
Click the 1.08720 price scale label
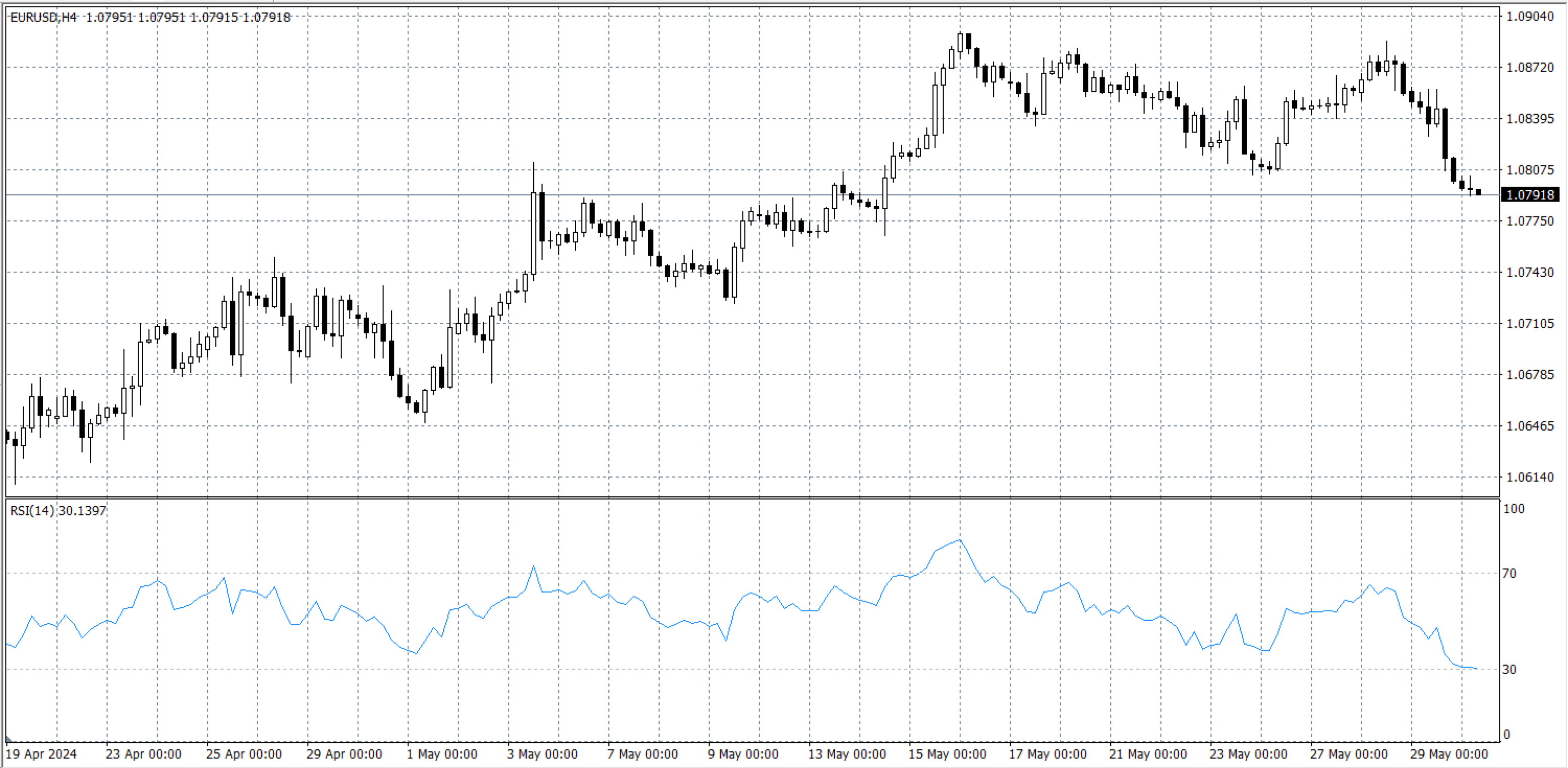[x=1530, y=67]
